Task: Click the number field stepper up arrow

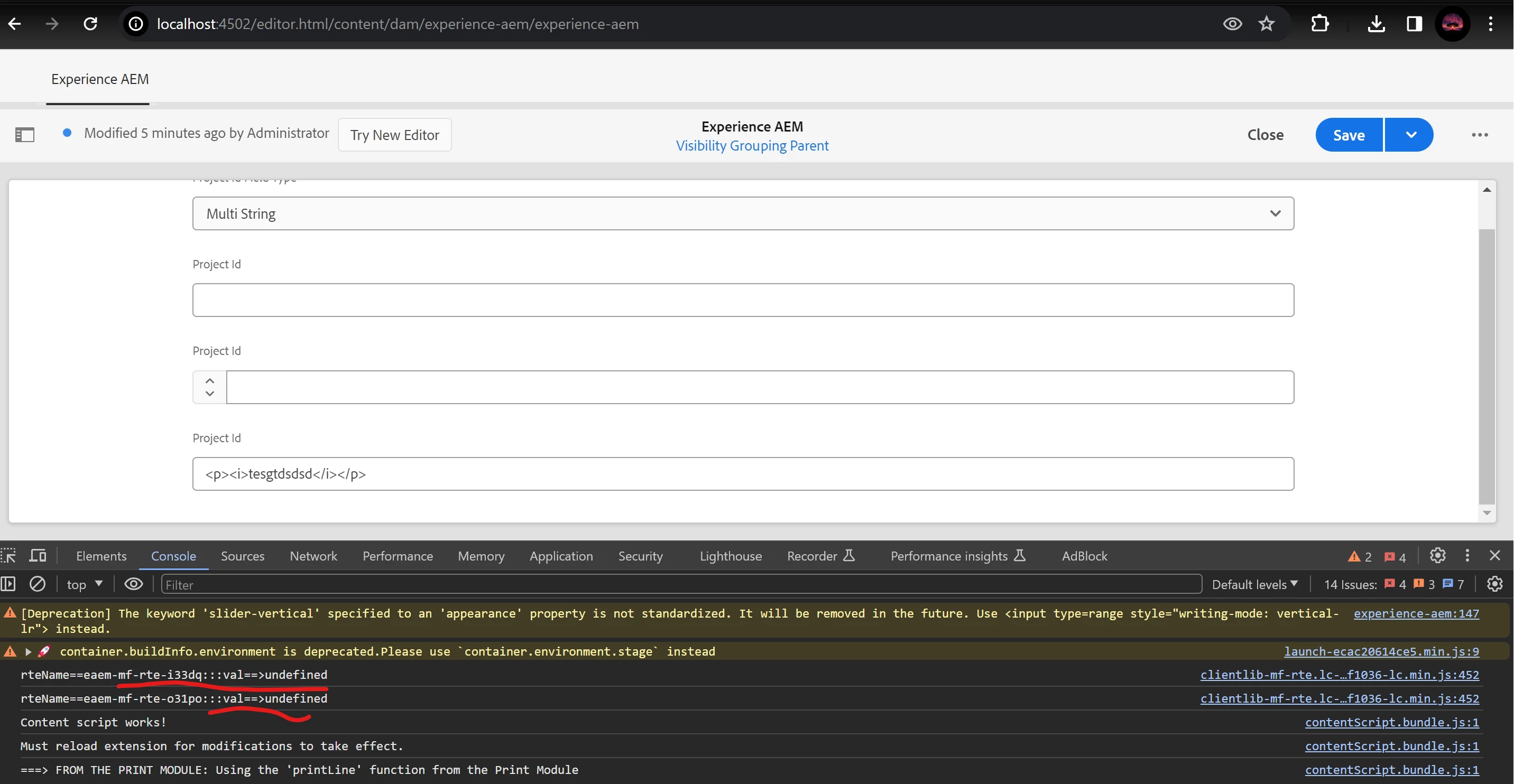Action: point(210,380)
